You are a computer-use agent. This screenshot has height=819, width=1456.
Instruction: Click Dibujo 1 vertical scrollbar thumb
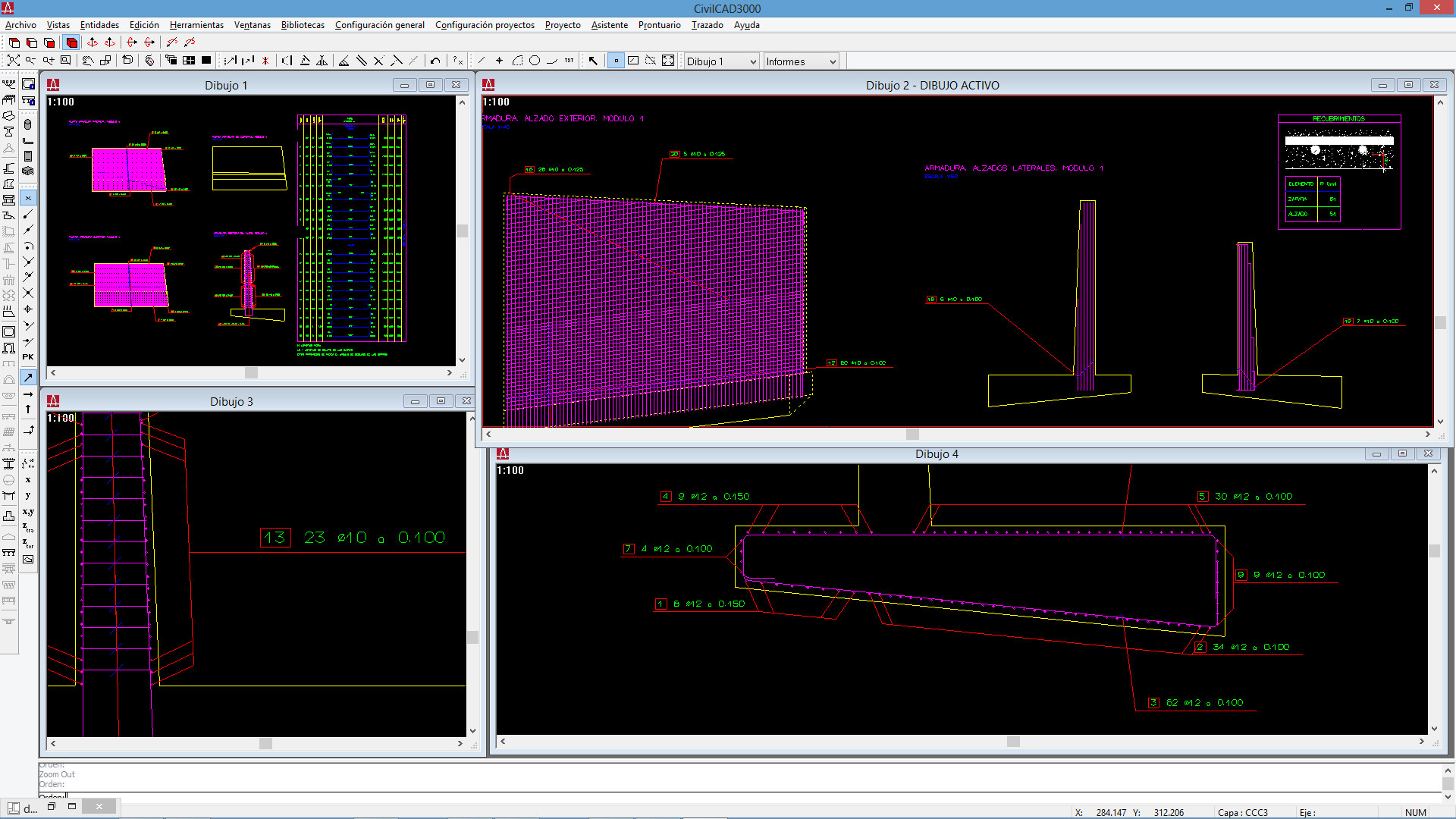point(462,231)
